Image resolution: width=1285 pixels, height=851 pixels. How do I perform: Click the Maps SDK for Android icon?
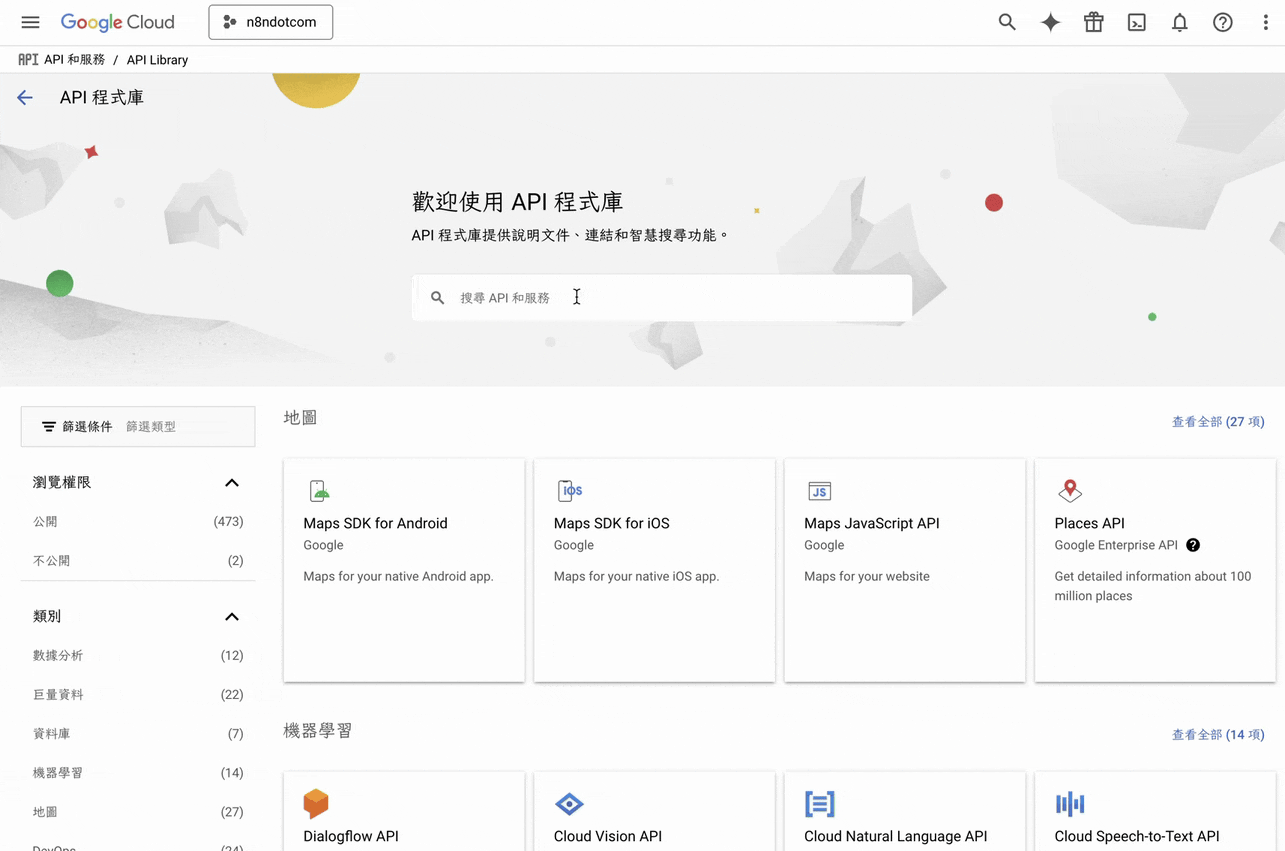(319, 490)
